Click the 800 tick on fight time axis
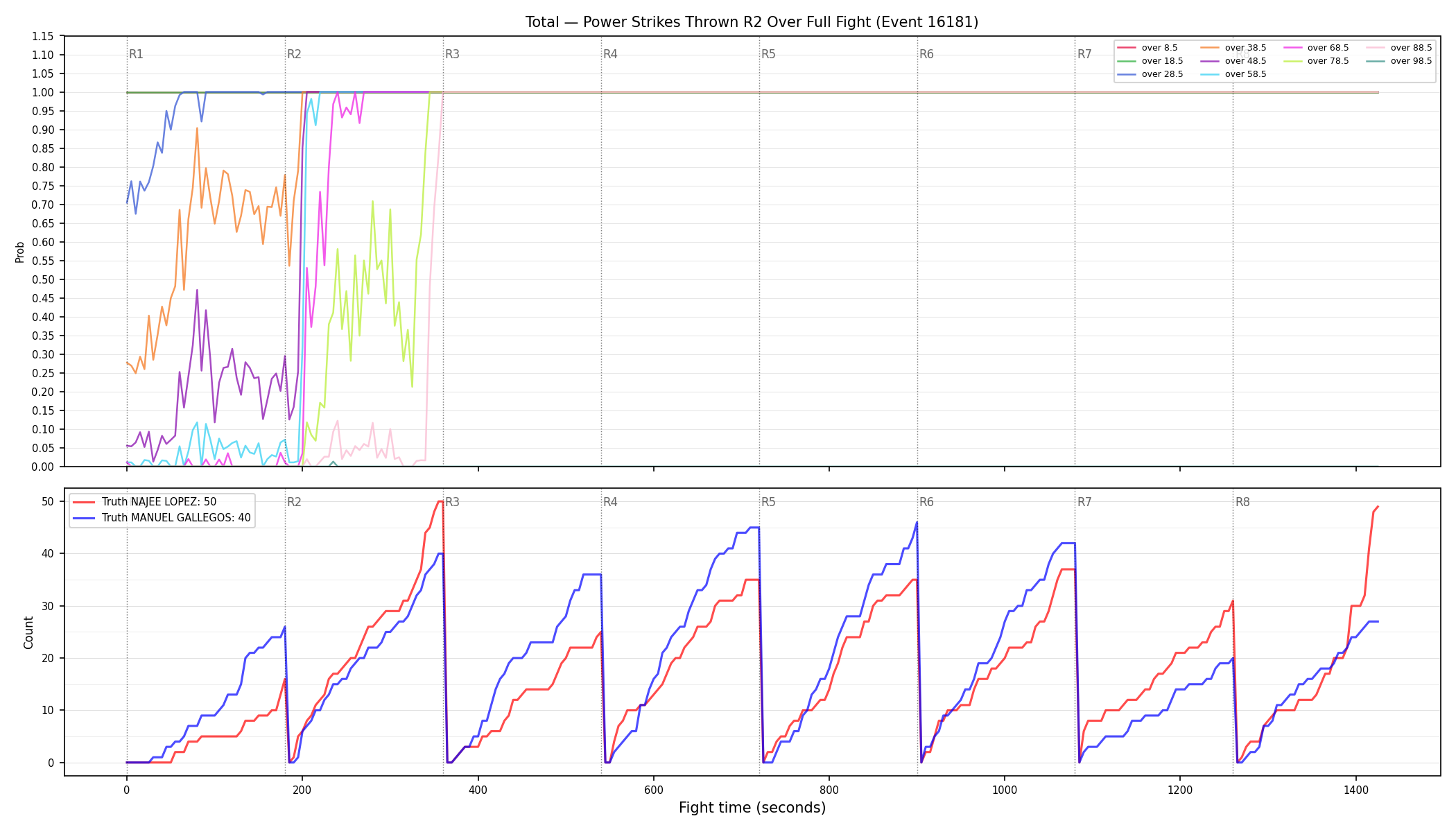This screenshot has width=1456, height=832. [x=829, y=790]
